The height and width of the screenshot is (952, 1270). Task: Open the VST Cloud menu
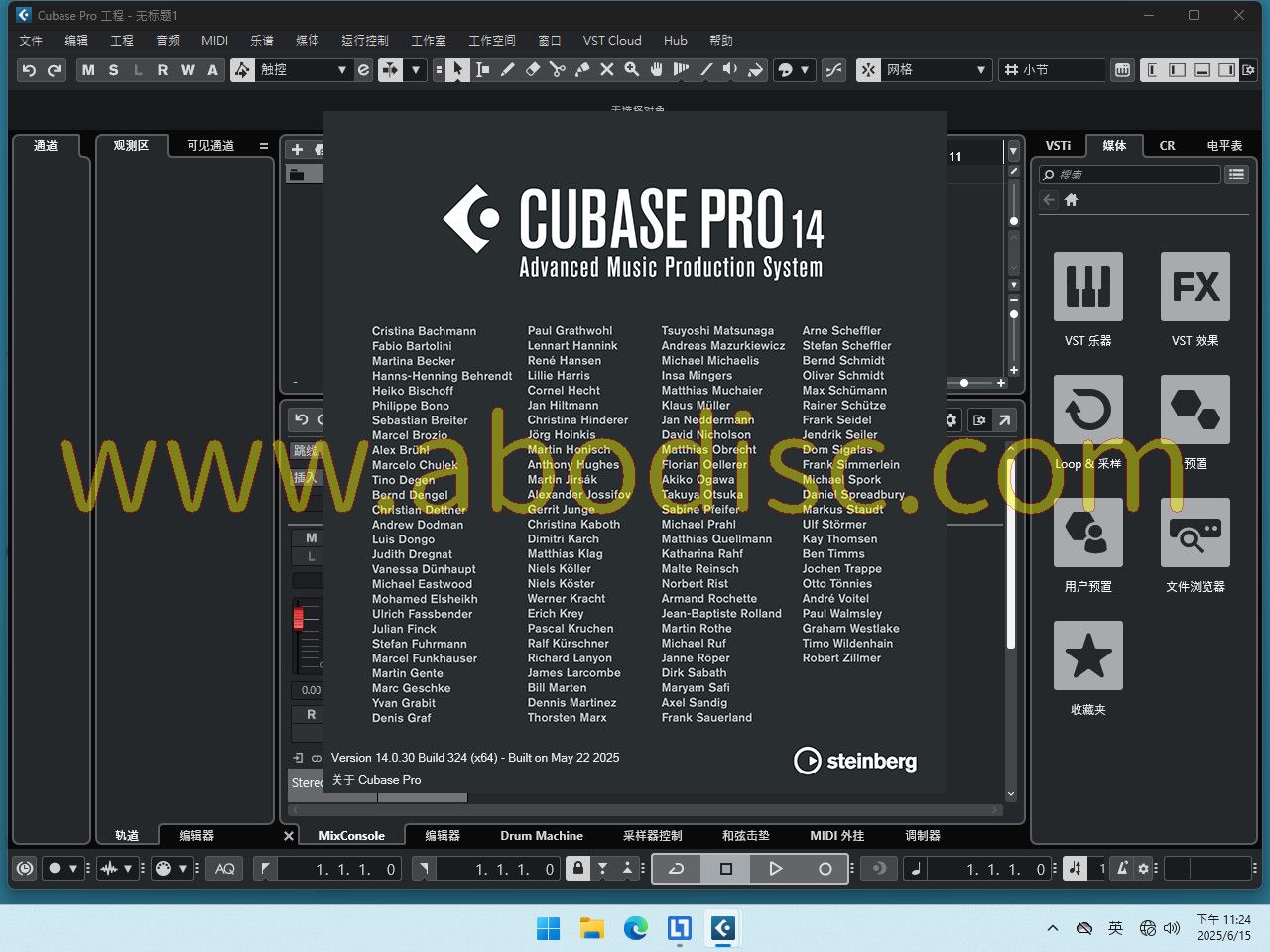click(x=612, y=41)
